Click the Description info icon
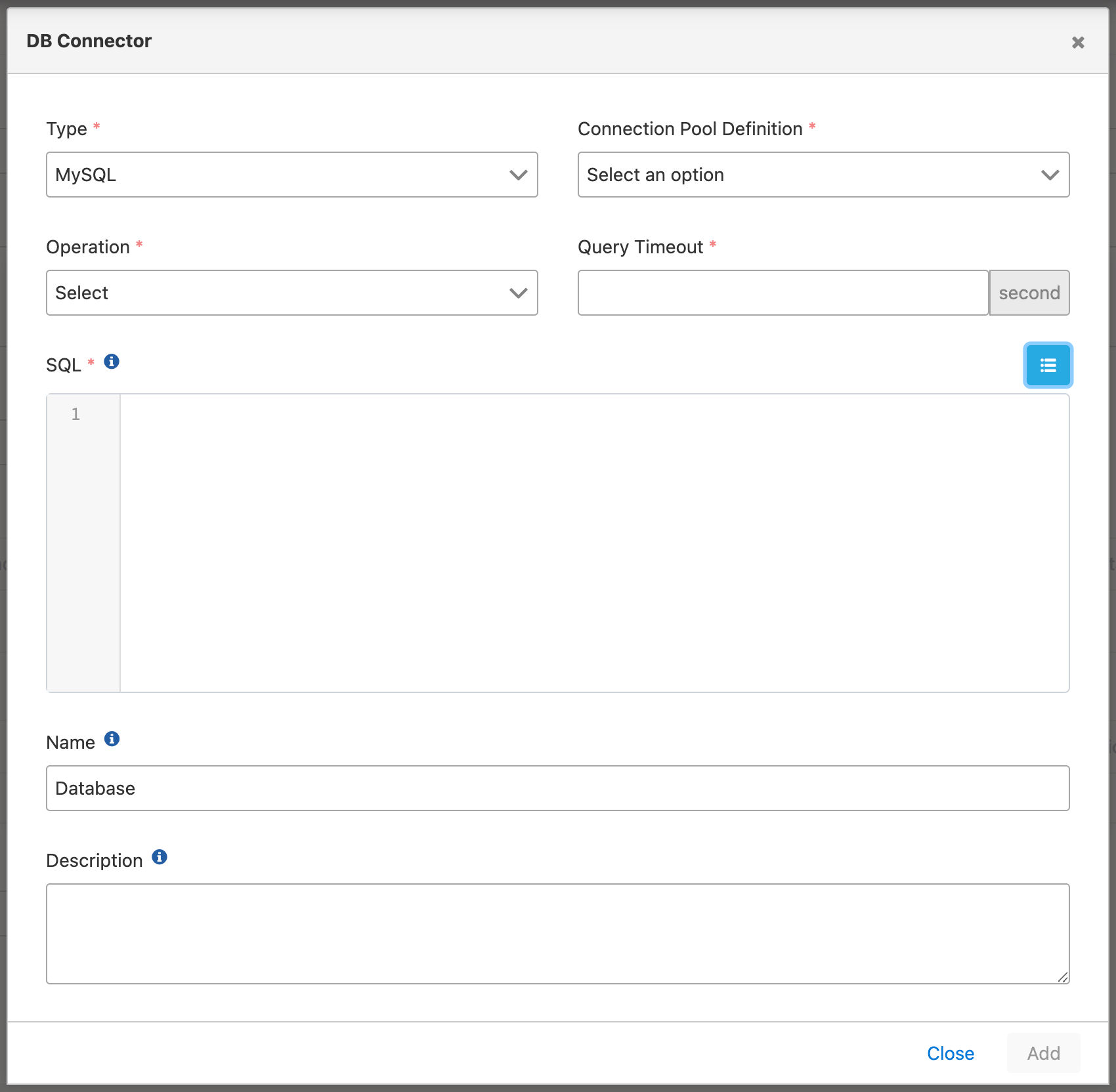 coord(160,857)
